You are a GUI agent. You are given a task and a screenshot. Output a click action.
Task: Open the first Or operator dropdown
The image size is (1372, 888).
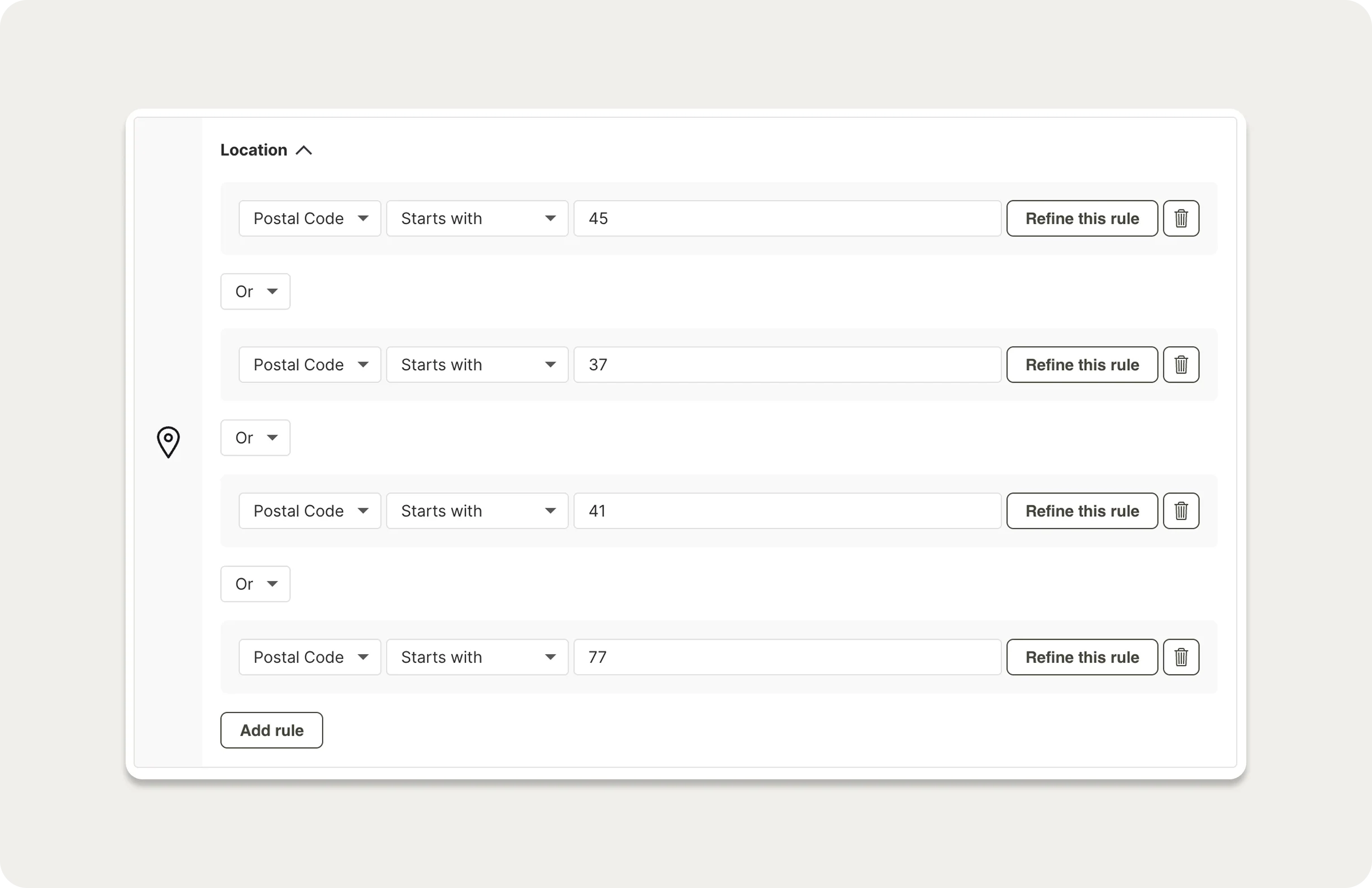click(255, 291)
